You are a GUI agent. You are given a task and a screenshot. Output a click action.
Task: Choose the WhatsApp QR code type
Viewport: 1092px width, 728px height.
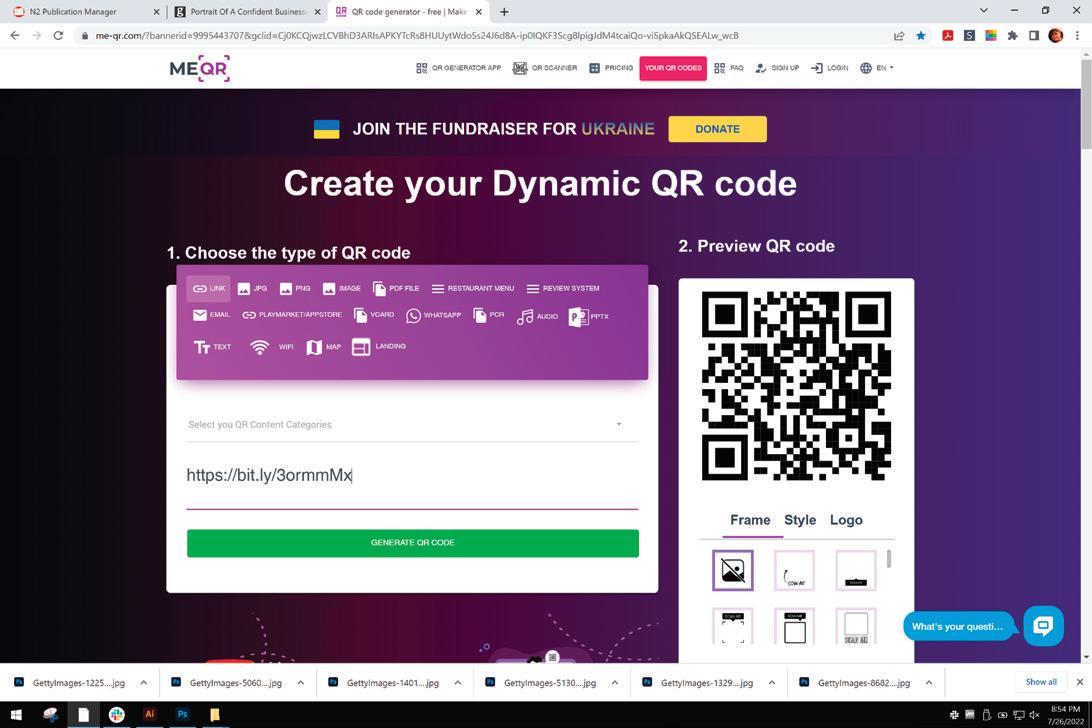click(433, 316)
